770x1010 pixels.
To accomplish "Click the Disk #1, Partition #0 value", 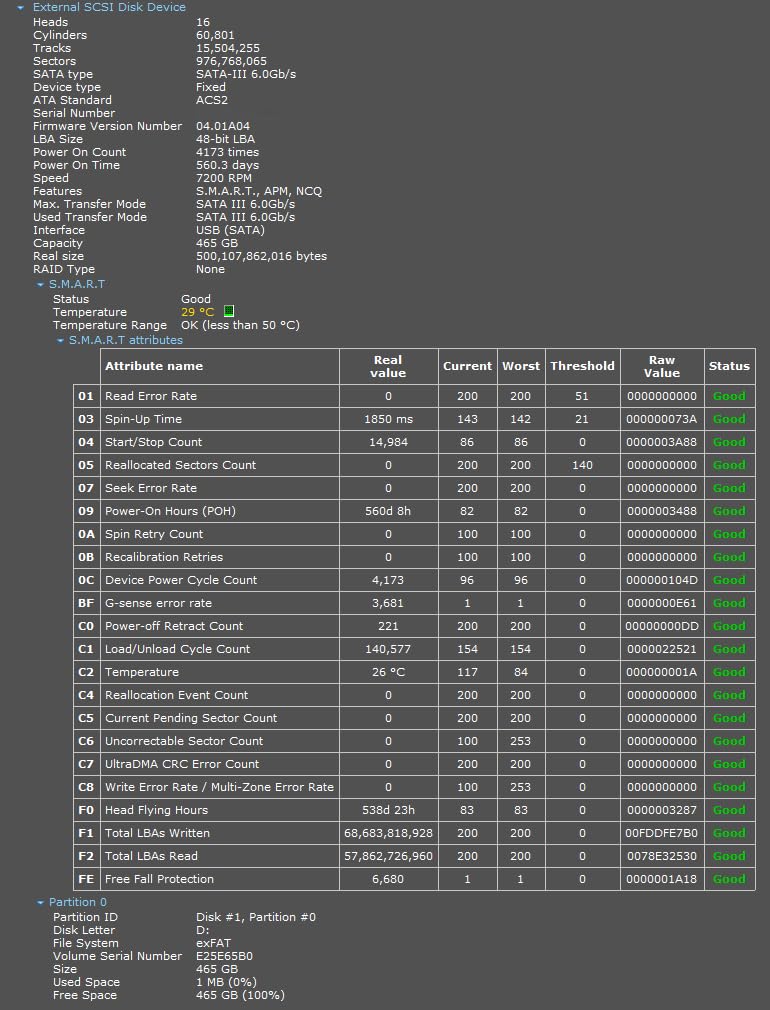I will click(256, 917).
